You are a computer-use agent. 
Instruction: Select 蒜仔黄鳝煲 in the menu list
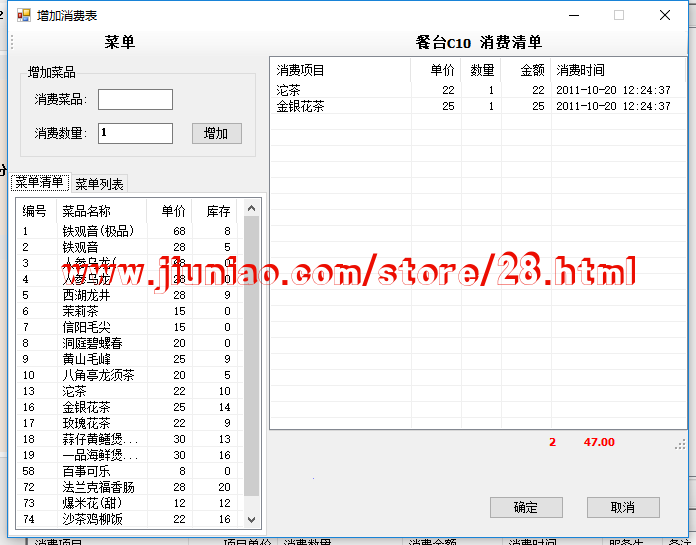point(130,439)
